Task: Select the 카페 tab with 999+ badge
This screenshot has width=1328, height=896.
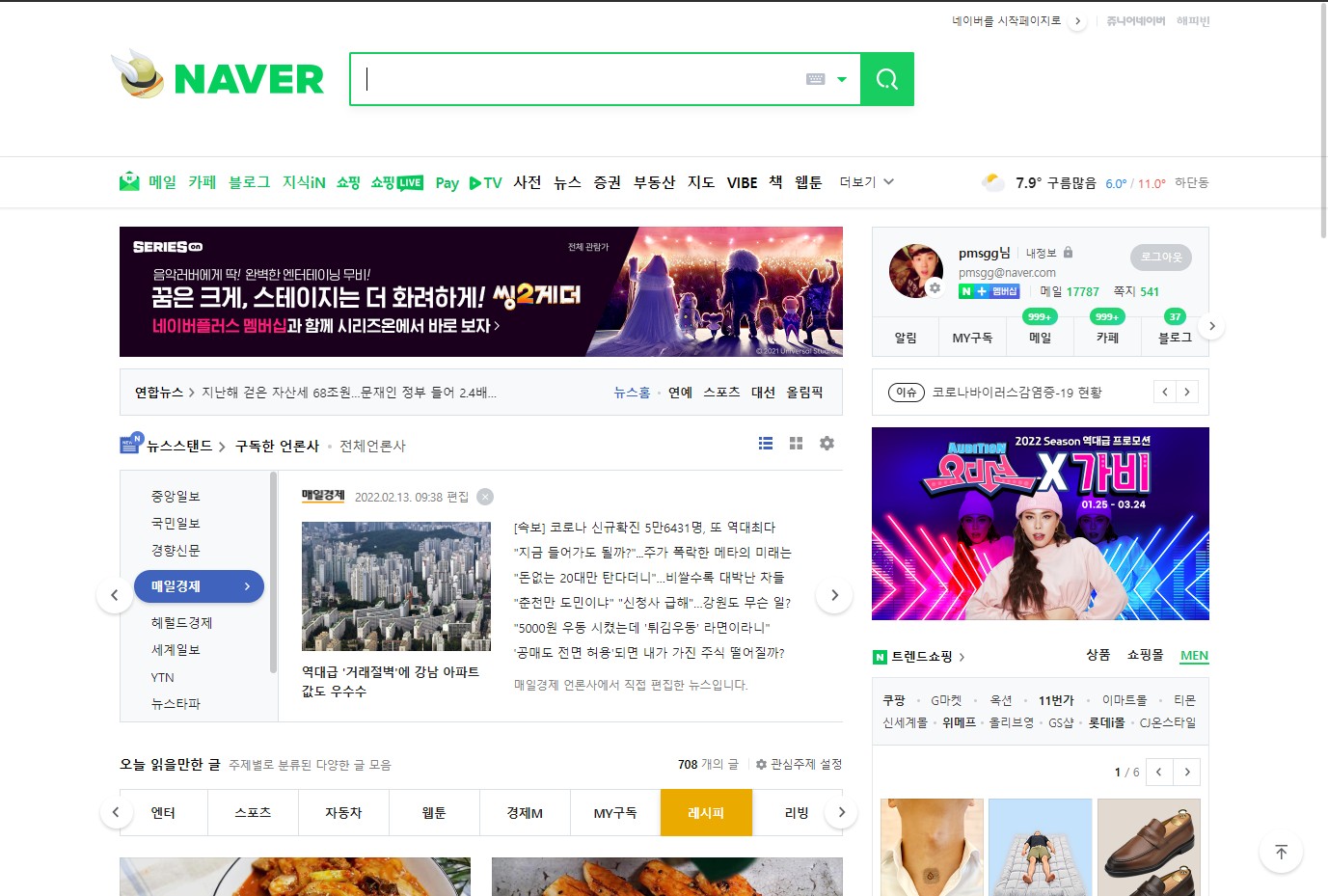Action: (x=1107, y=338)
